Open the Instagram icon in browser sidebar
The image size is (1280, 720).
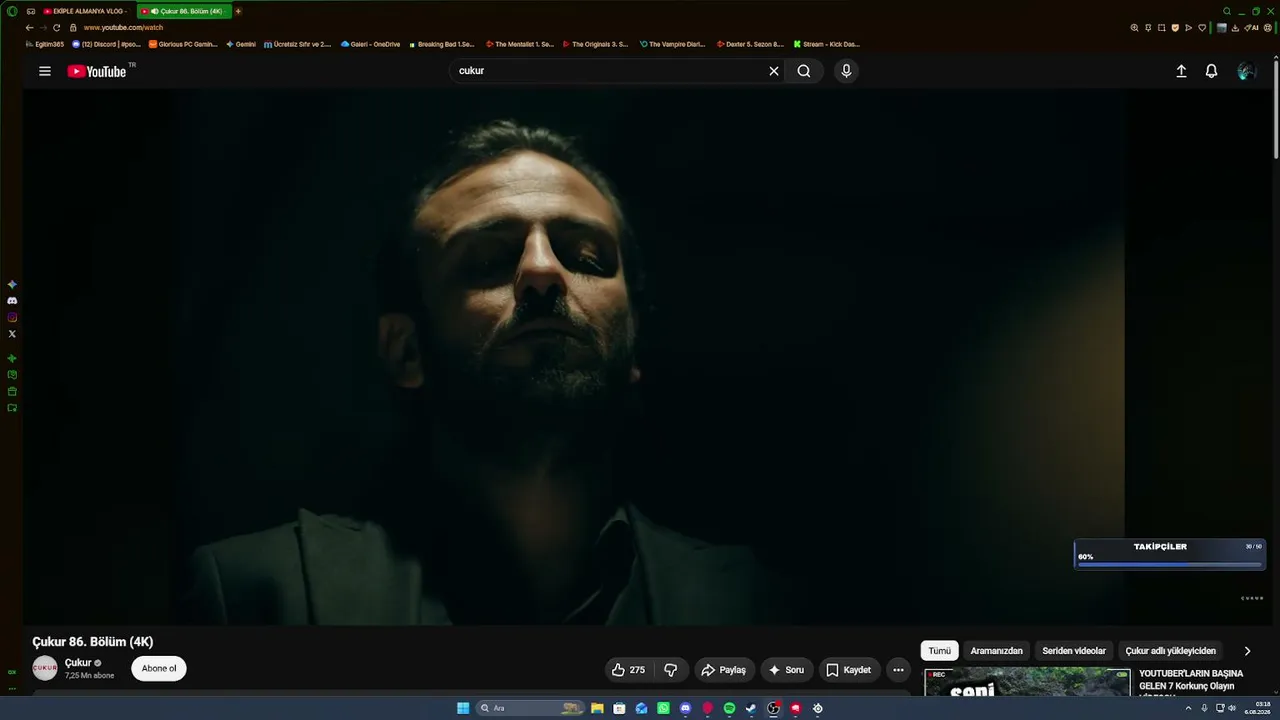[12, 317]
